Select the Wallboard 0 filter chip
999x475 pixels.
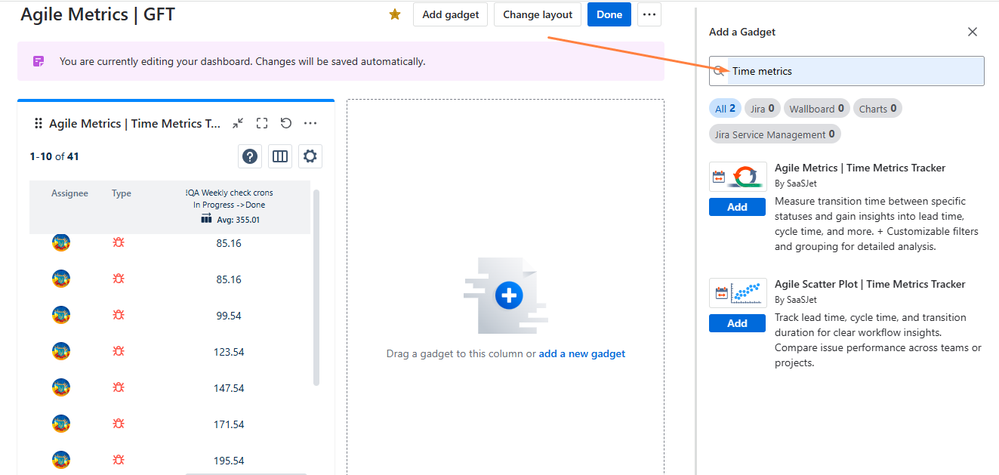817,109
